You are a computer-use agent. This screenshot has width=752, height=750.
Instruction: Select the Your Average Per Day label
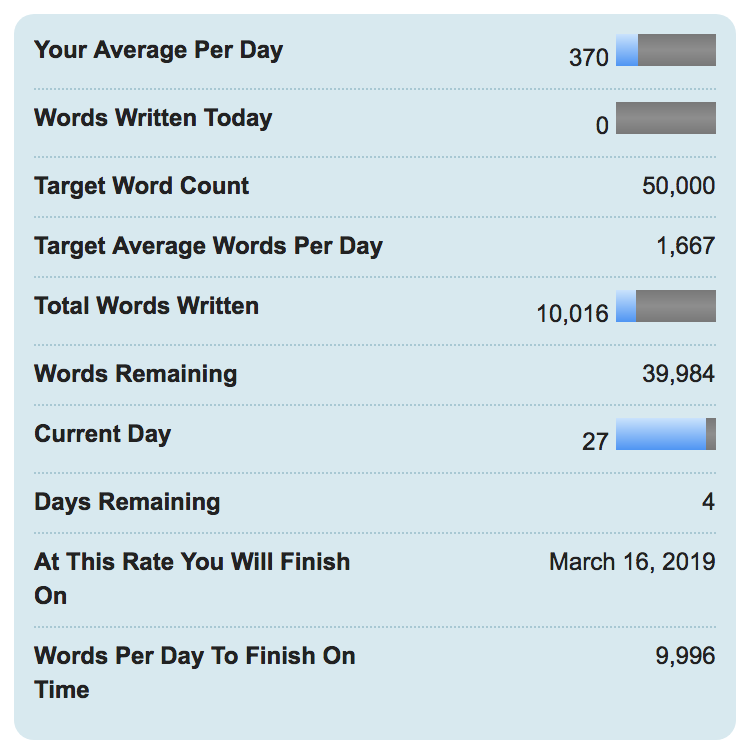tap(159, 51)
